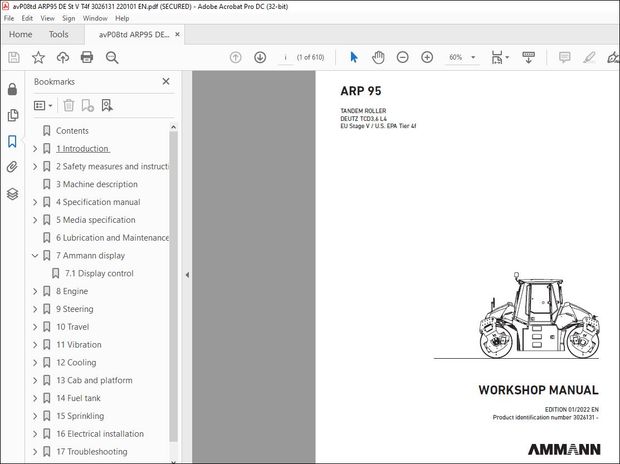The image size is (620, 464).
Task: Go to 17 Troubleshooting bookmark
Action: tap(92, 451)
